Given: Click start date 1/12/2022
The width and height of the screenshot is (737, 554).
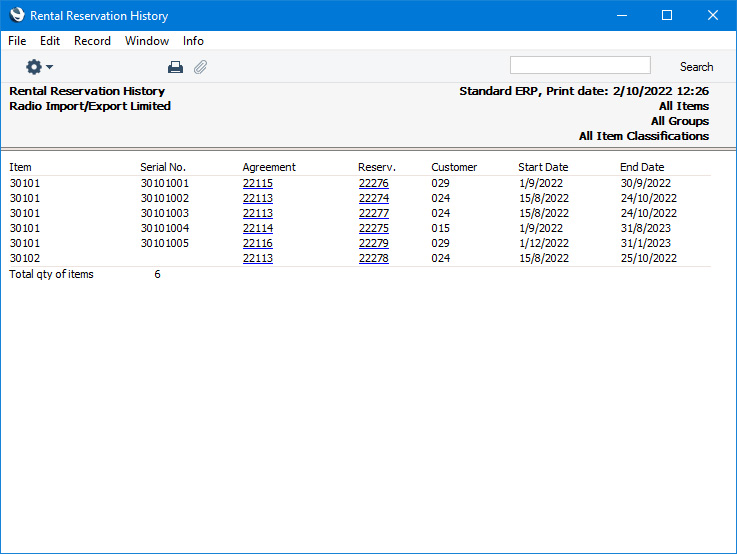Looking at the screenshot, I should pyautogui.click(x=544, y=243).
